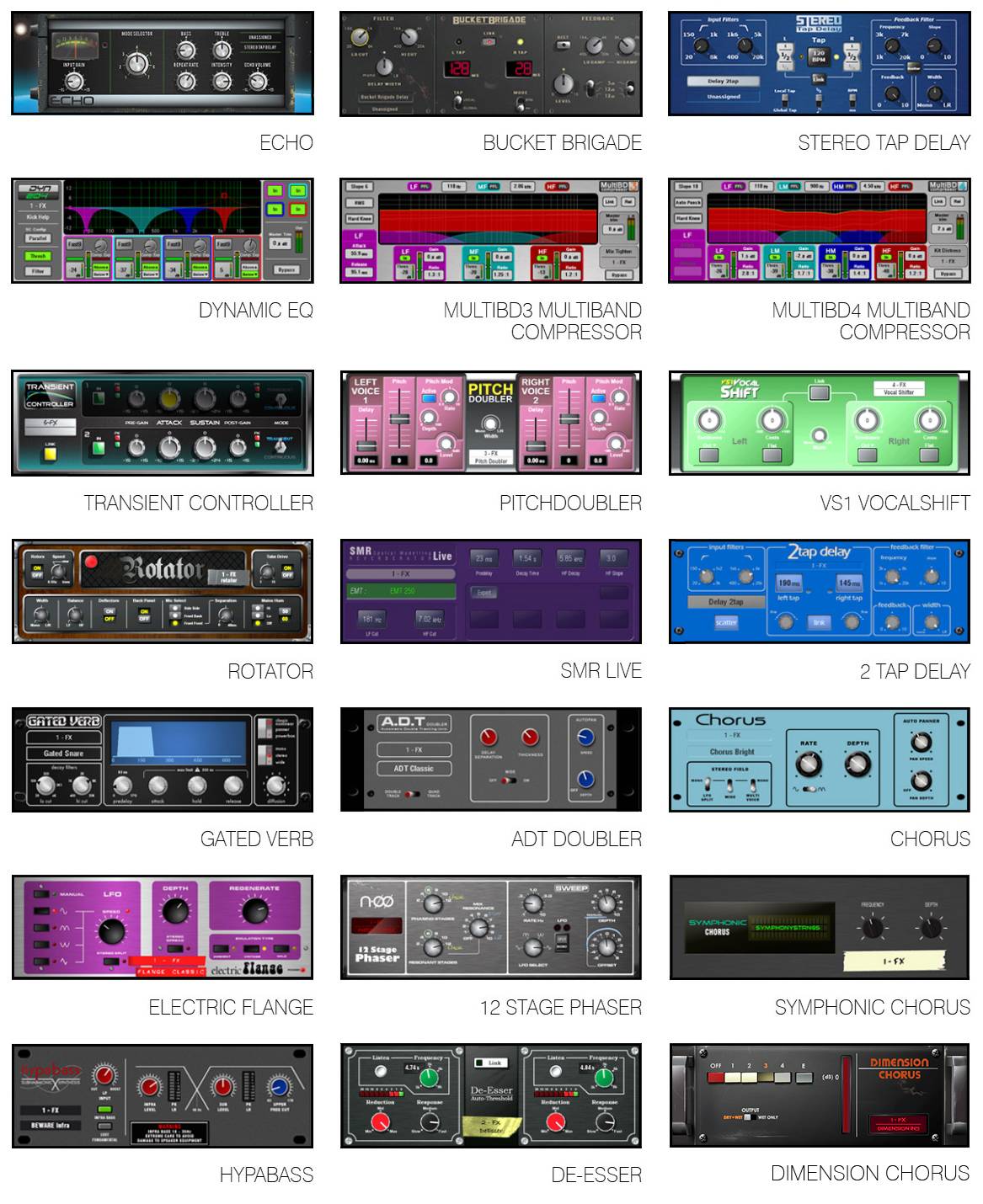This screenshot has width=983, height=1204.
Task: Click the 23 ms Predelay field in SMR Live
Action: 484,558
